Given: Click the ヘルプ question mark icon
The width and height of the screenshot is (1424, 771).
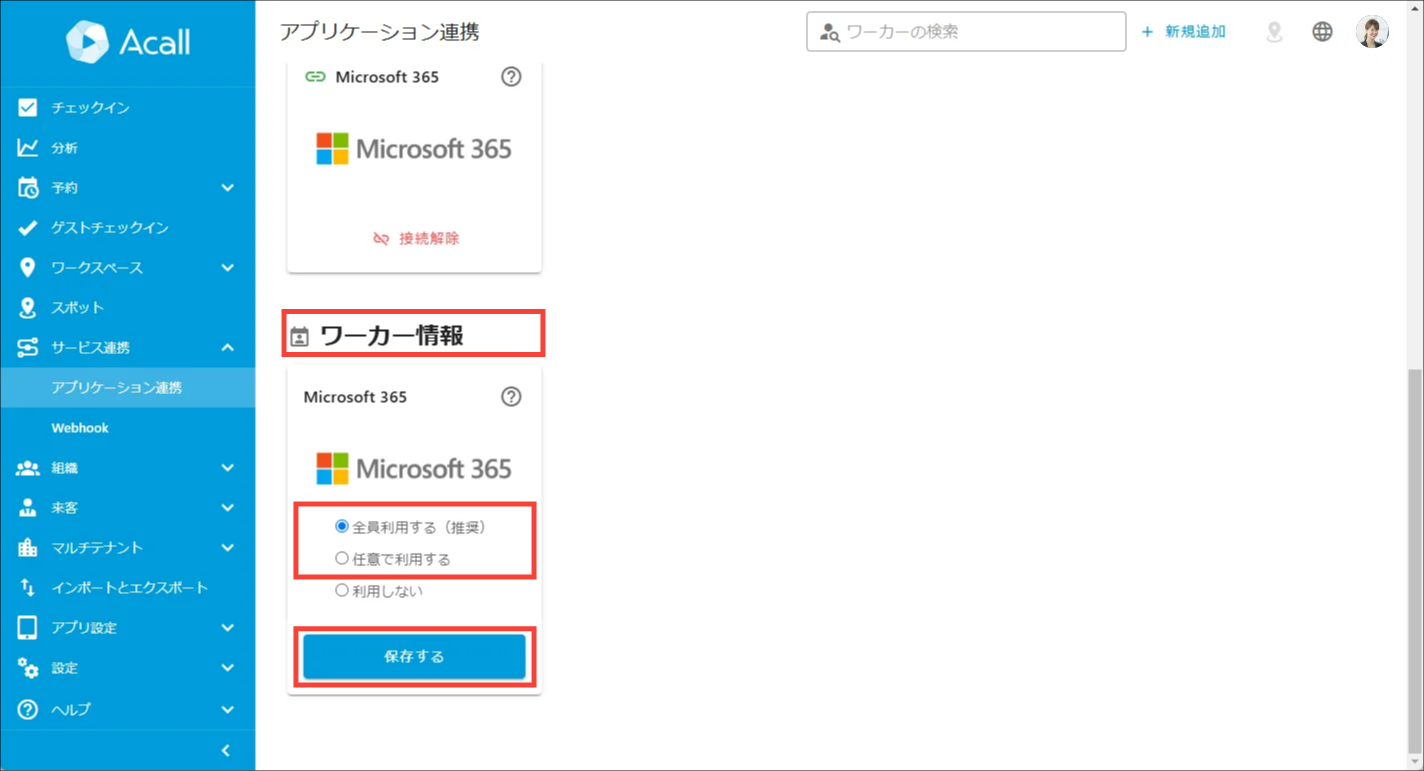Looking at the screenshot, I should [x=28, y=709].
